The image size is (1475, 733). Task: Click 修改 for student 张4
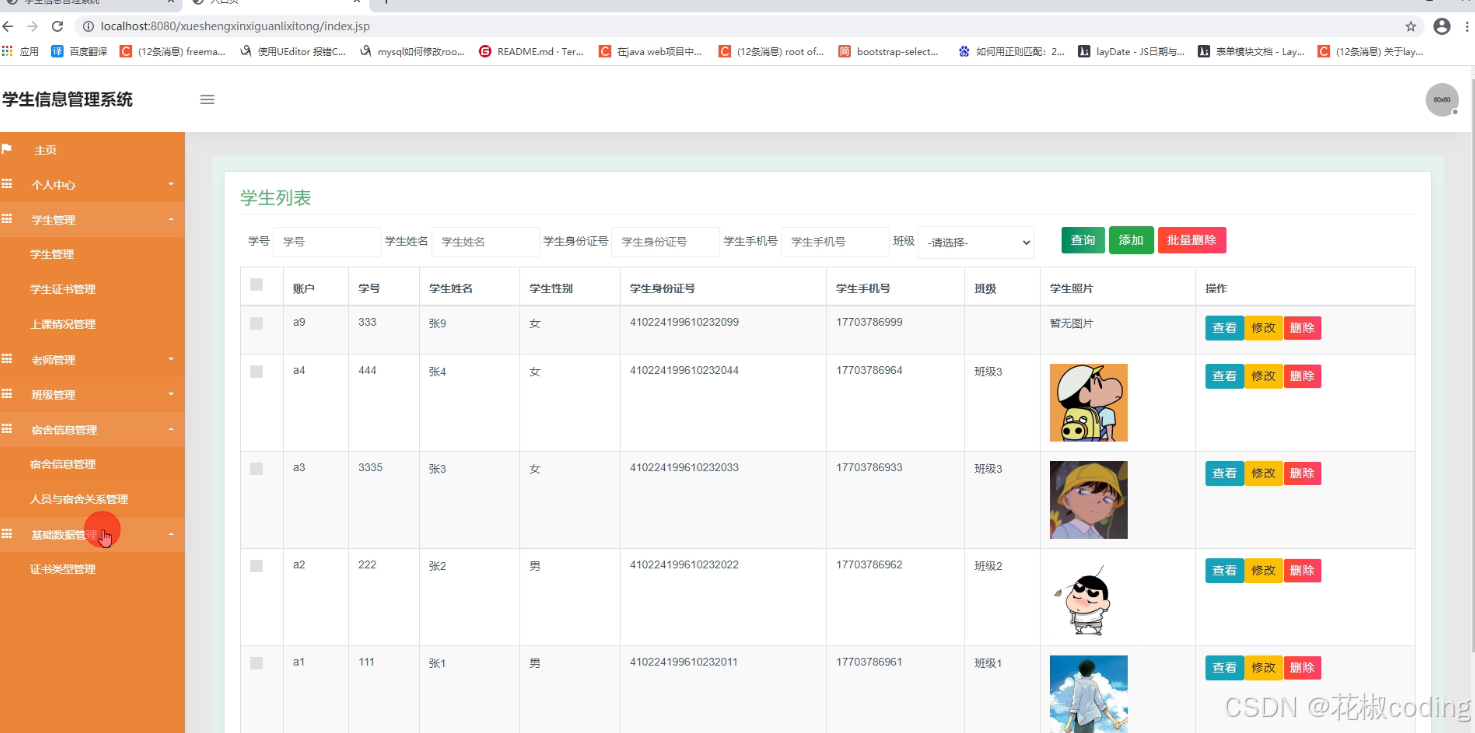coord(1264,376)
